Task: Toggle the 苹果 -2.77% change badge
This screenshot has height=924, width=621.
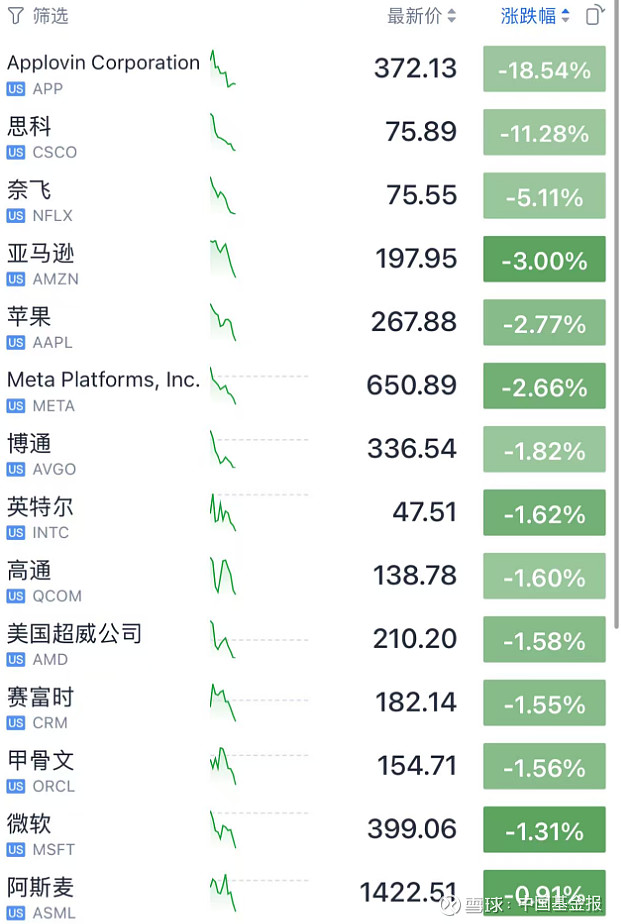Action: pyautogui.click(x=544, y=322)
